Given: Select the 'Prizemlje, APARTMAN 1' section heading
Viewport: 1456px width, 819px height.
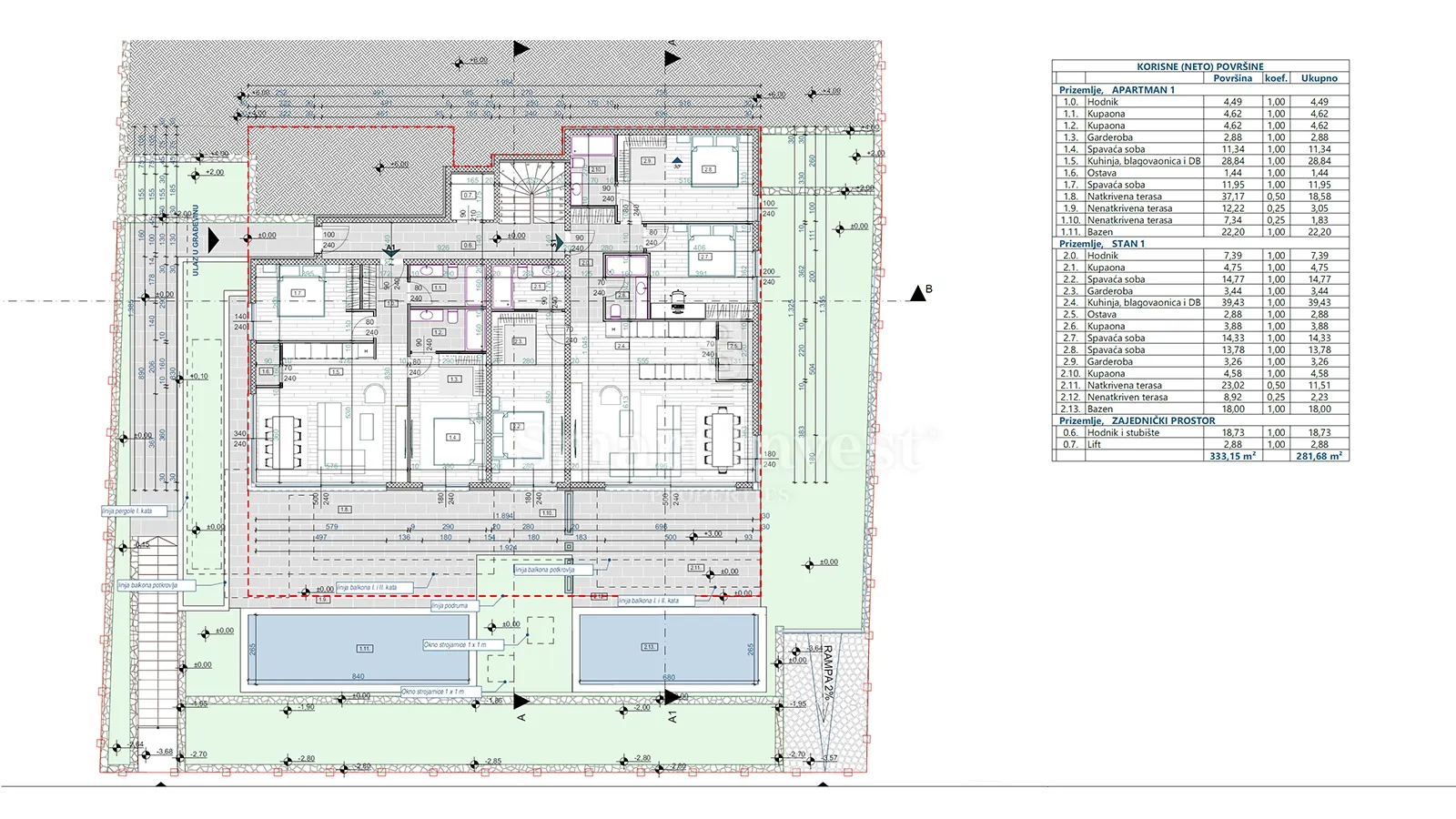Looking at the screenshot, I should [x=1117, y=90].
